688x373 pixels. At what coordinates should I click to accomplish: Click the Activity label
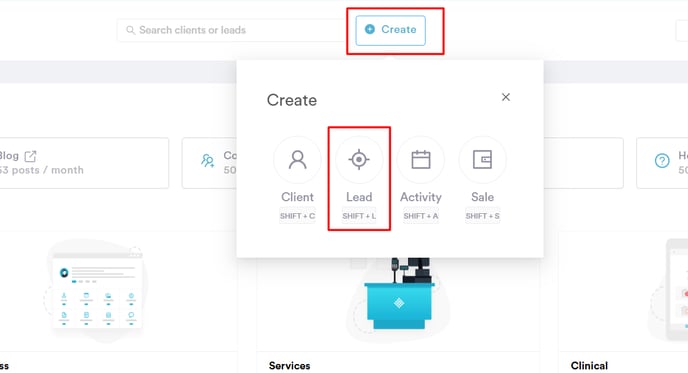tap(421, 197)
